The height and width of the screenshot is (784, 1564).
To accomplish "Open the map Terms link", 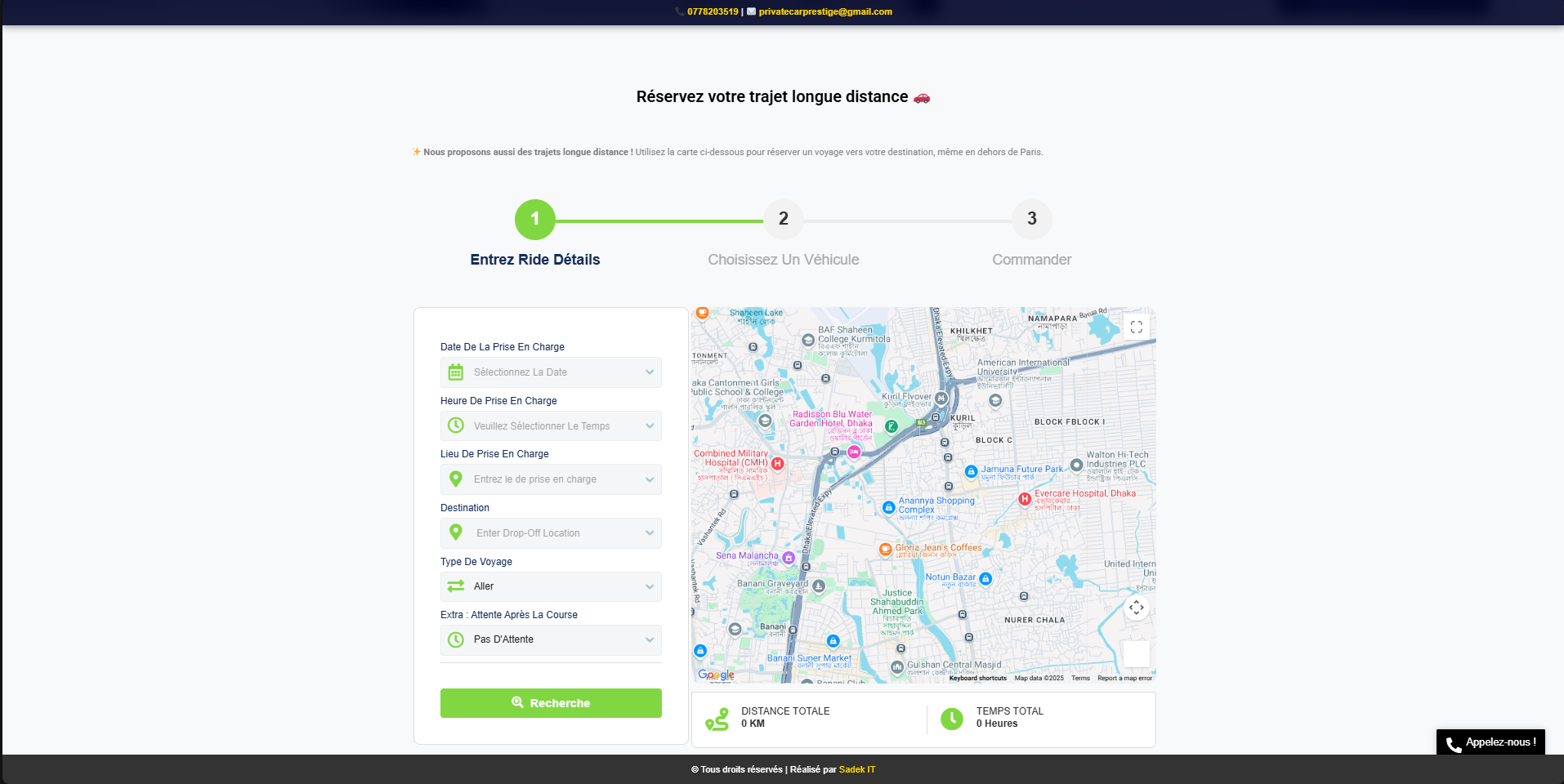I will coord(1080,678).
